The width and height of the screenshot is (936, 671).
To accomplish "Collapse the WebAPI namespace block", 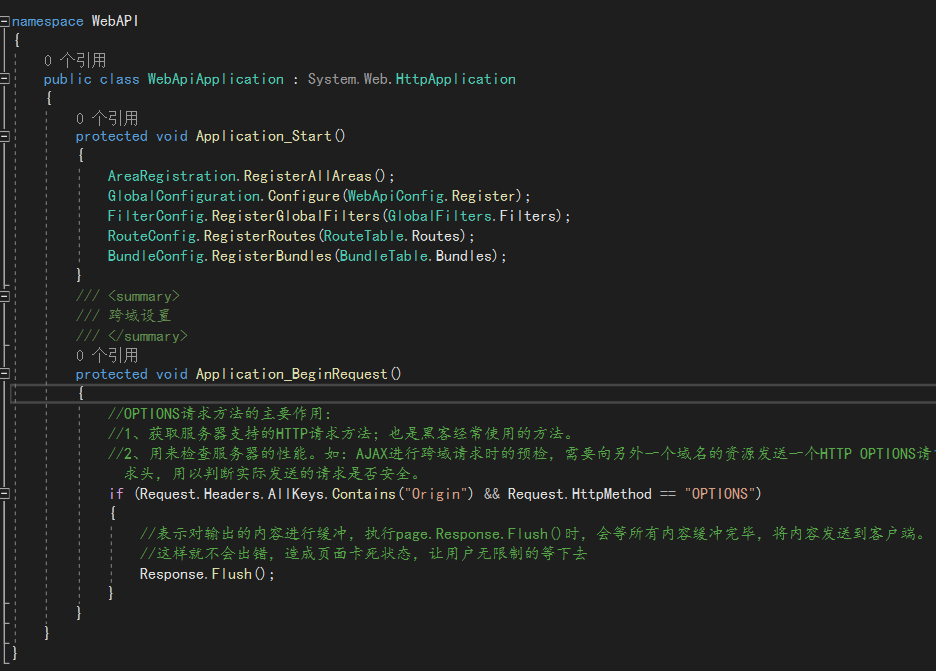I will [x=5, y=21].
